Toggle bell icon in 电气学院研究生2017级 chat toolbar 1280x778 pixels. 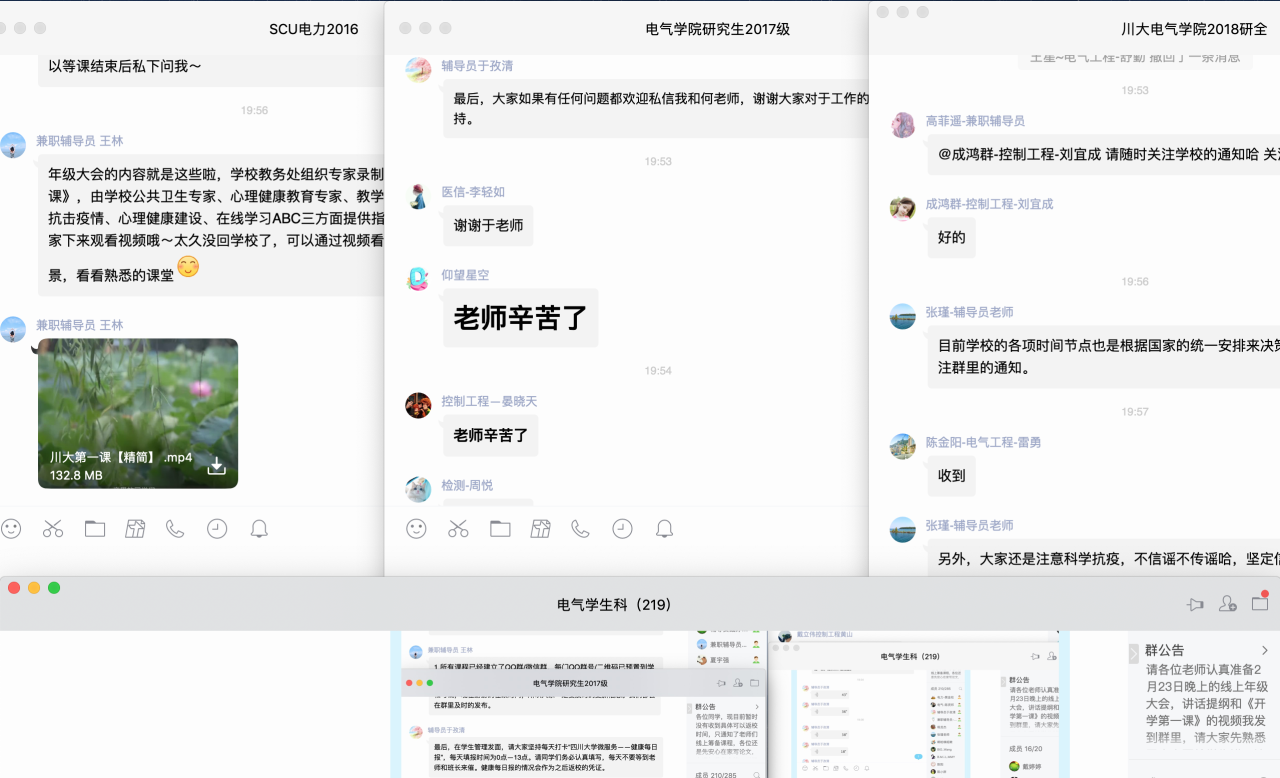[664, 529]
